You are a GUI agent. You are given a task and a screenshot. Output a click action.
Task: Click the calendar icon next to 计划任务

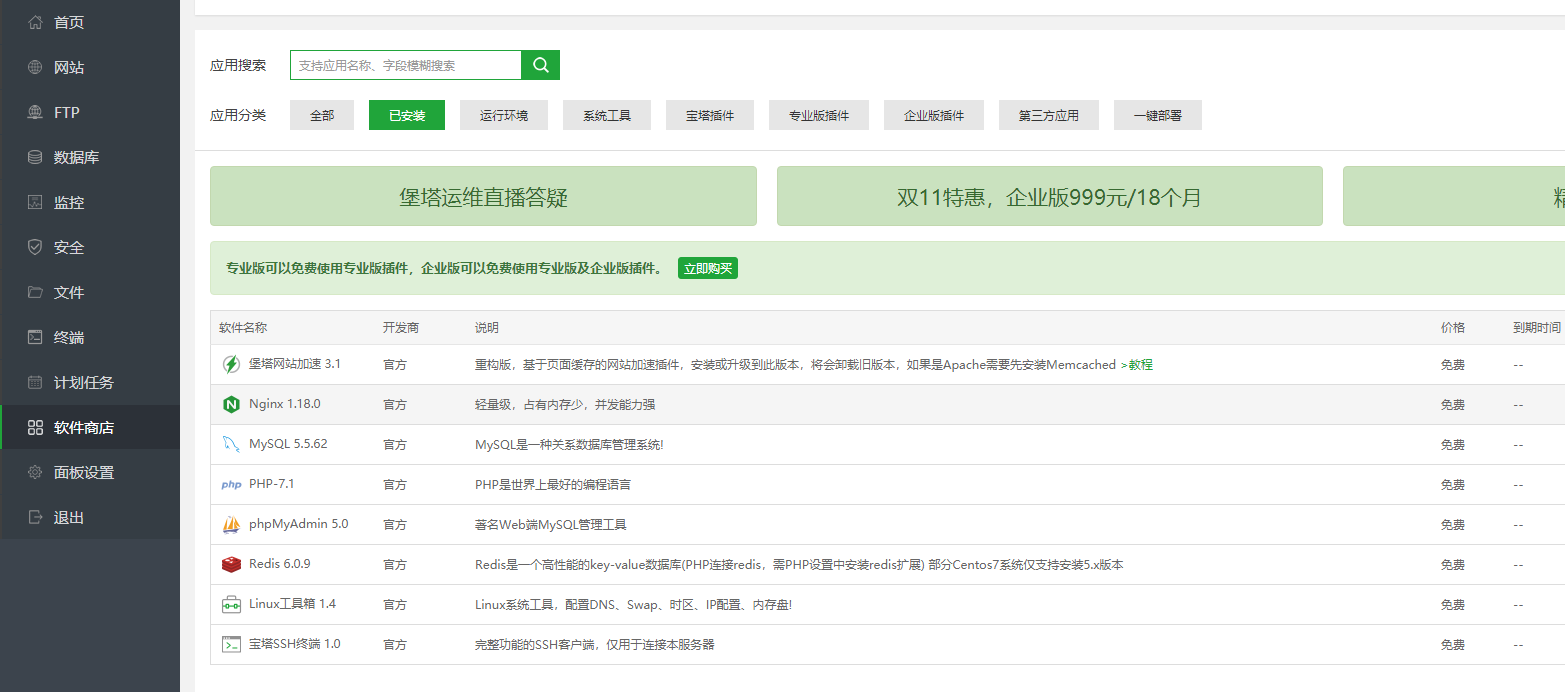point(35,382)
